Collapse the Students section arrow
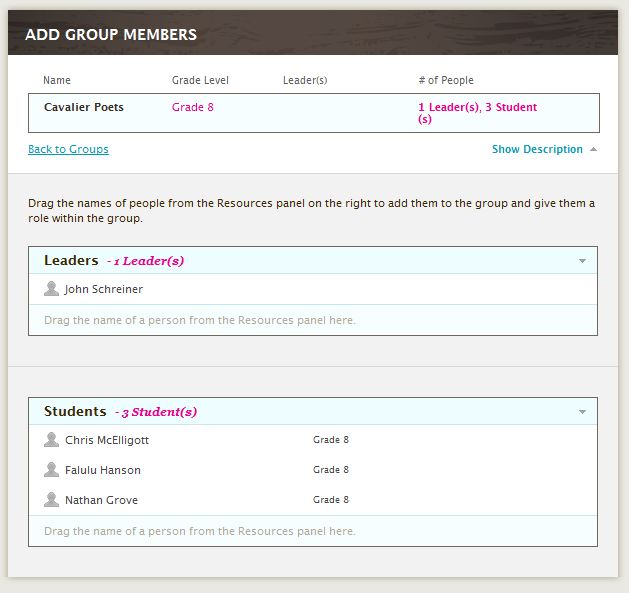629x593 pixels. (582, 412)
